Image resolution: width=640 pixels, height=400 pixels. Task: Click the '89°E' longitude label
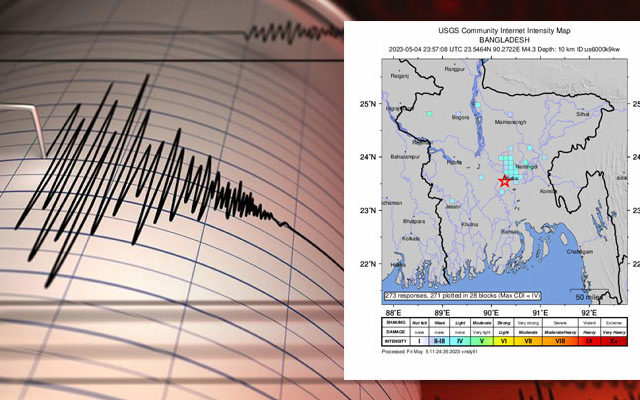coord(442,313)
